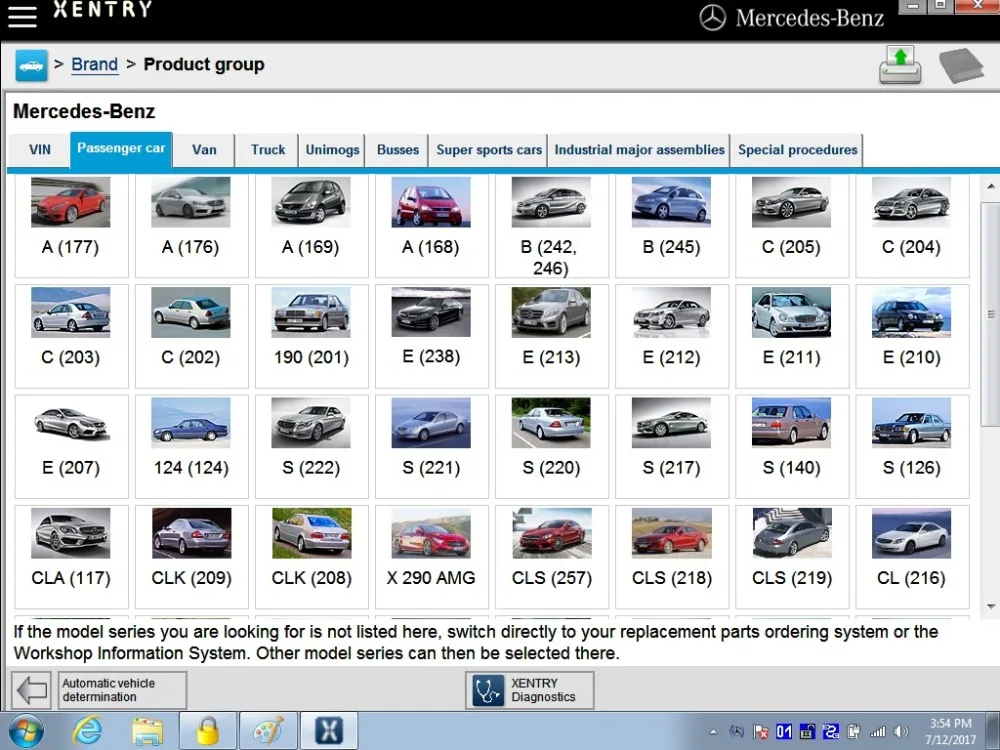The image size is (1000, 750).
Task: Select the A (177) model series
Action: [x=71, y=226]
